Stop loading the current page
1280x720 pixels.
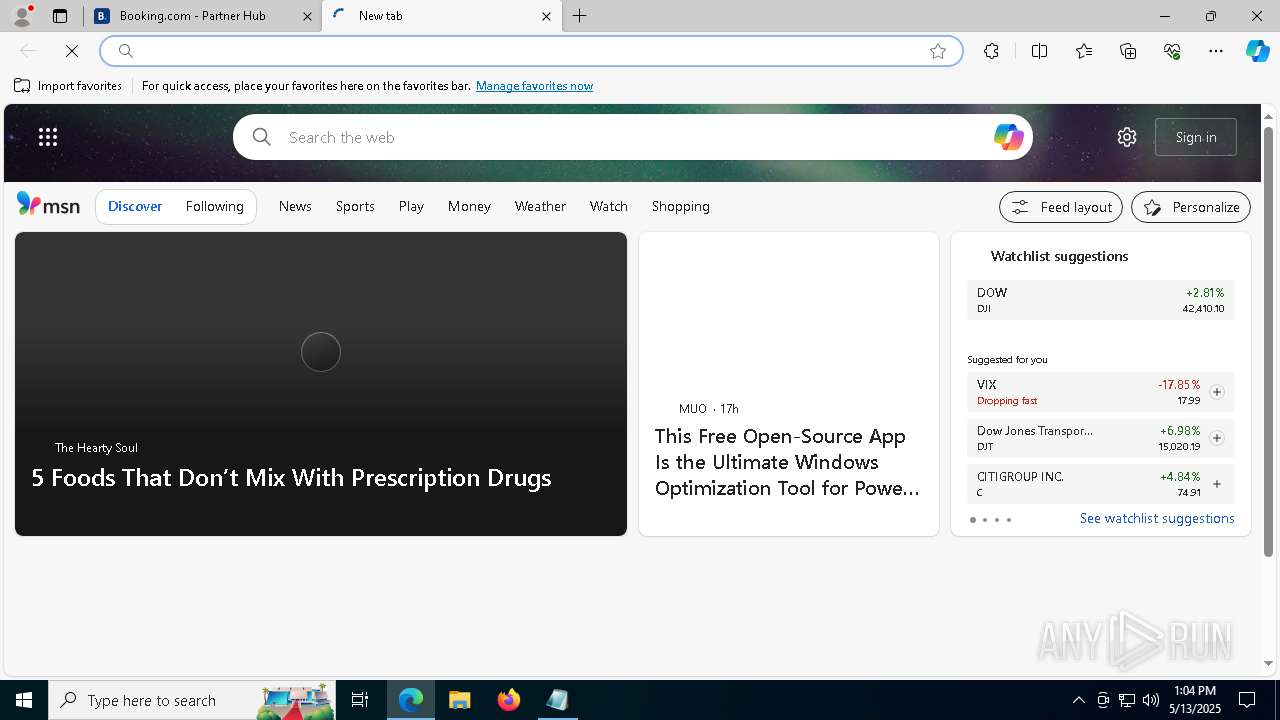[x=72, y=51]
